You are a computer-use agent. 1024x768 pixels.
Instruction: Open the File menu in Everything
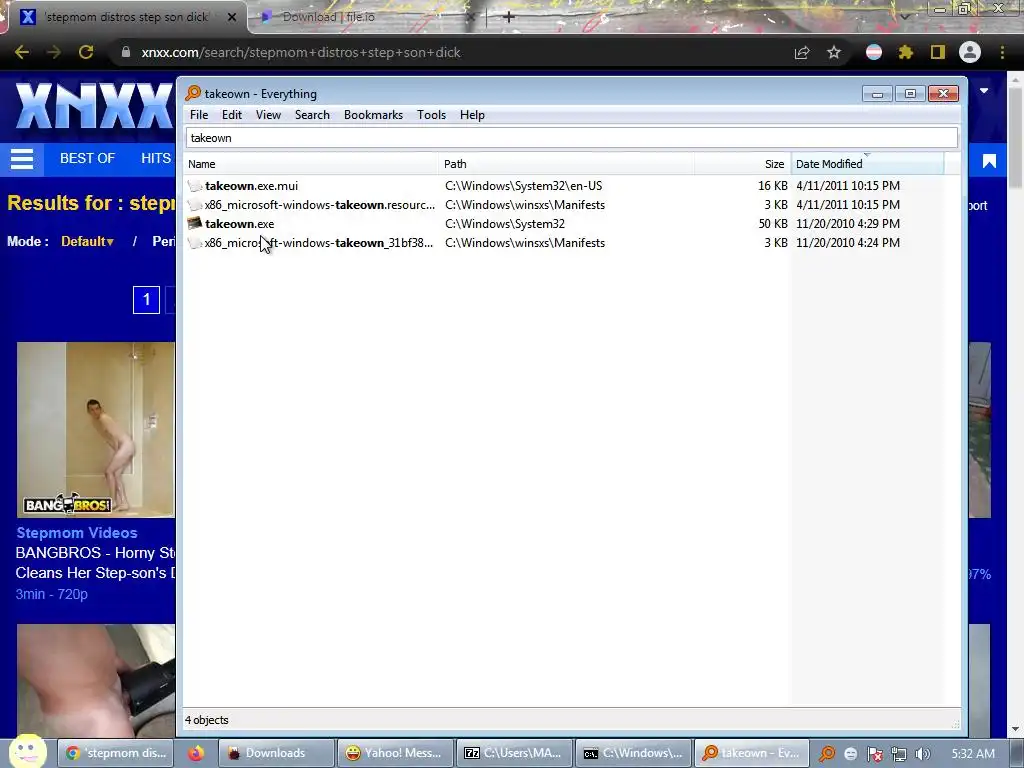[x=199, y=115]
